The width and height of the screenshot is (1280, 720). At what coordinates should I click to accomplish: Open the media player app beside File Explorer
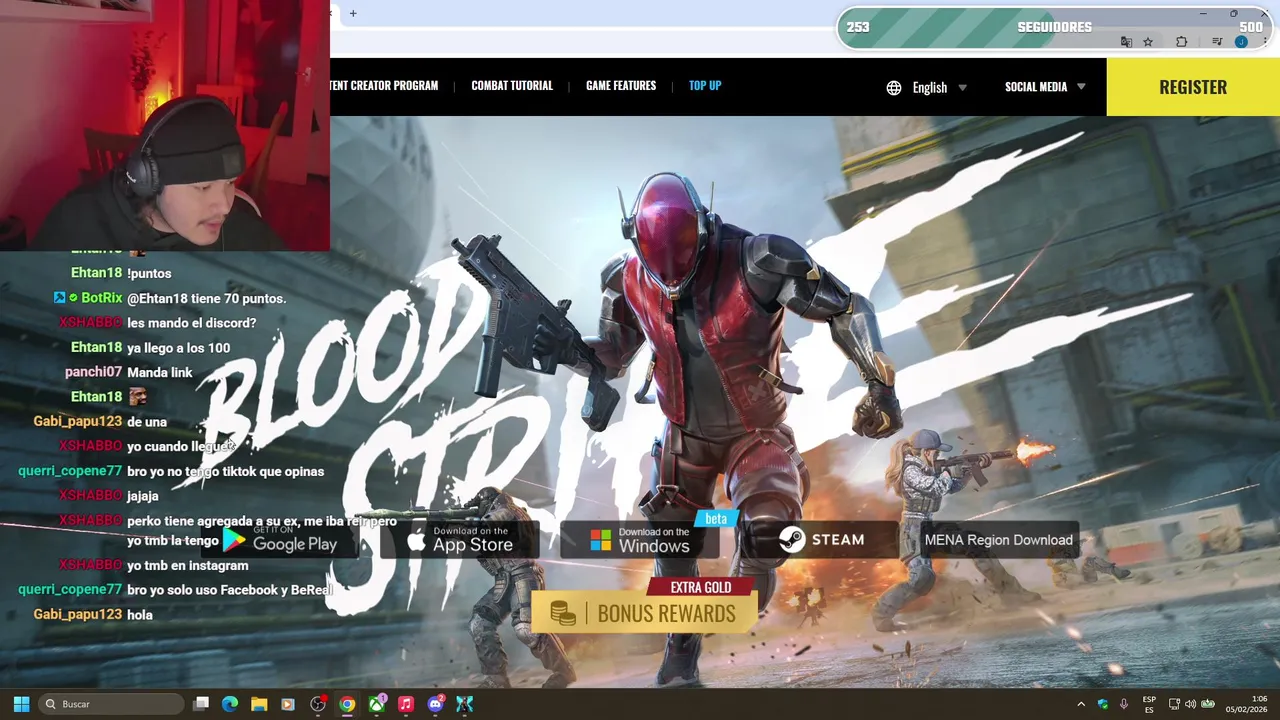tap(288, 704)
